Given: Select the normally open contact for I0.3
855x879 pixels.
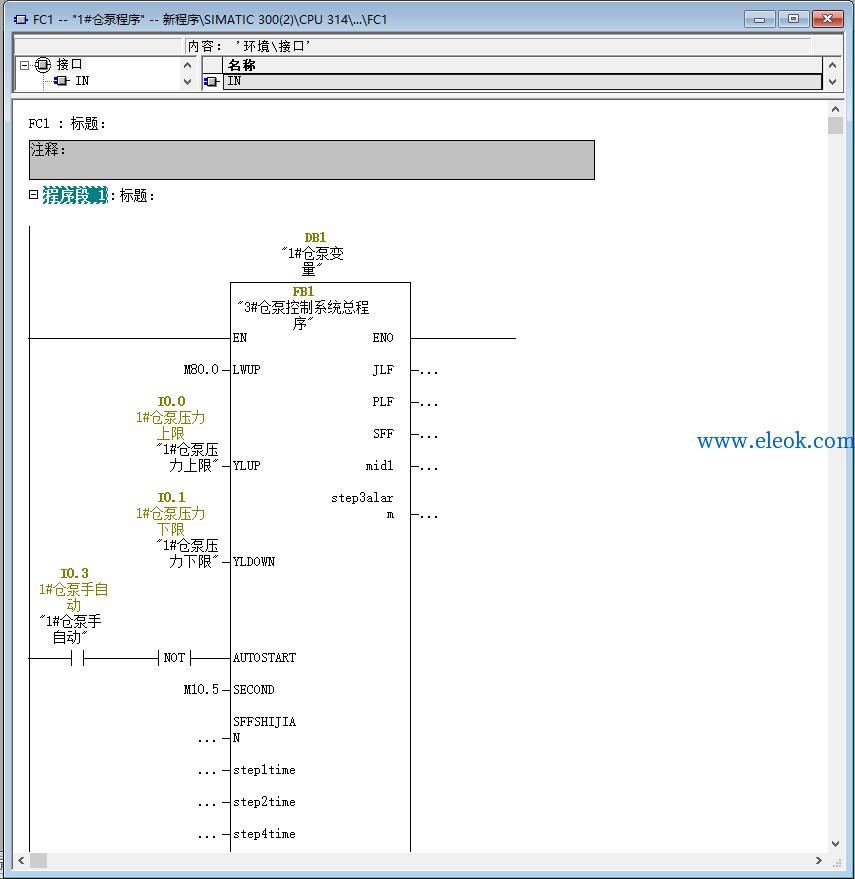Looking at the screenshot, I should [77, 658].
